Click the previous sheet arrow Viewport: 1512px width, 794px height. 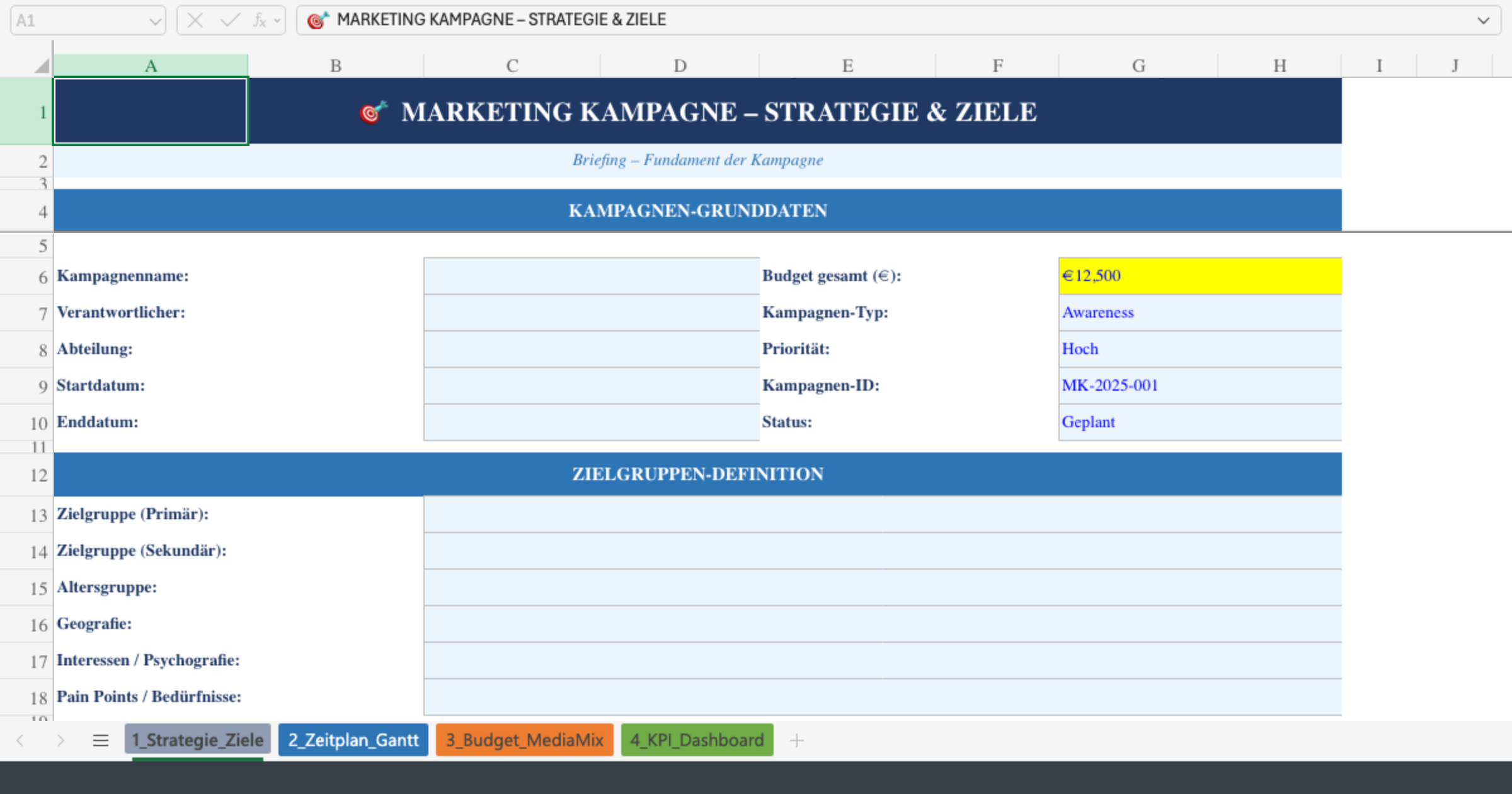click(x=20, y=740)
